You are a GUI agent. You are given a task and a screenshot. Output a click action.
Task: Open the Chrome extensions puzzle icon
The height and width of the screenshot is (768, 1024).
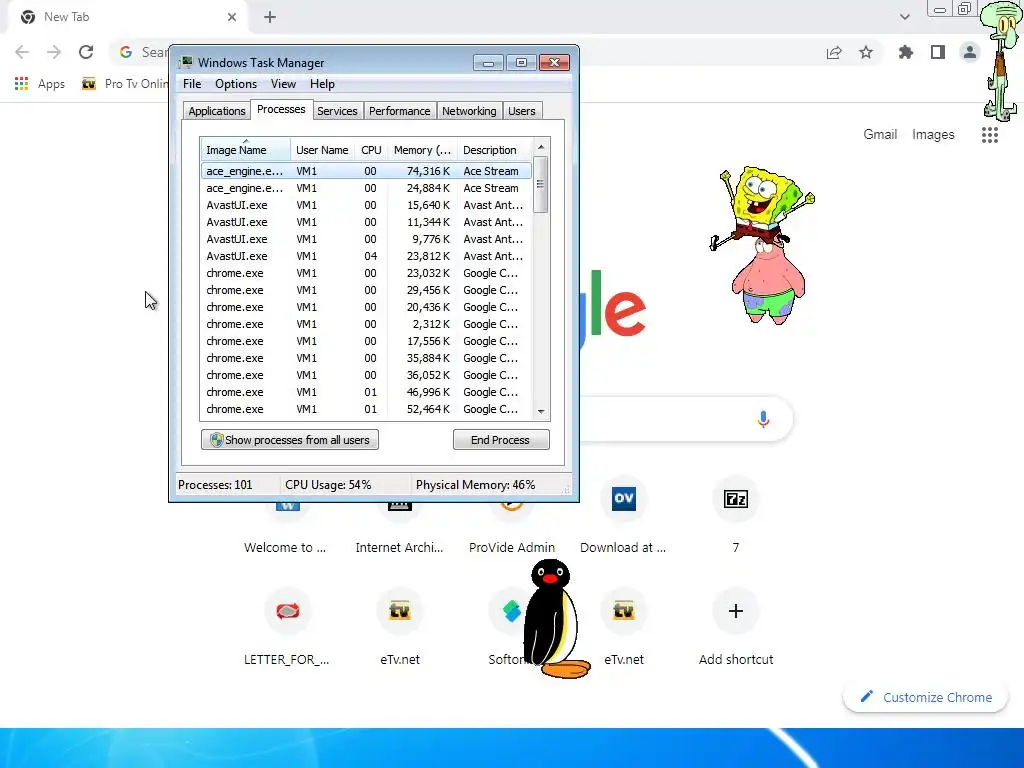tap(906, 52)
